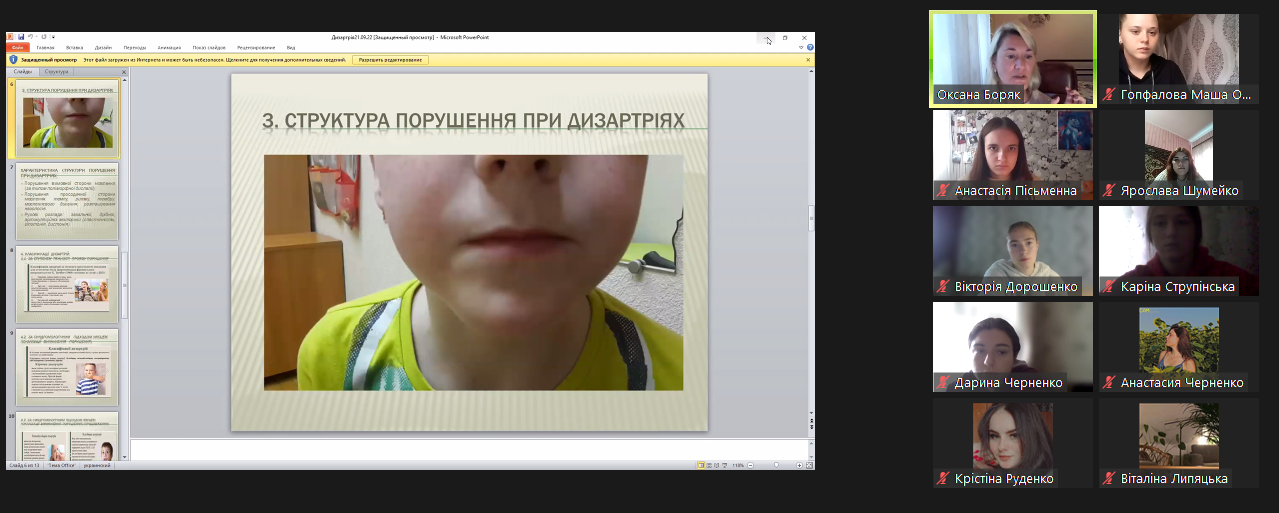Expand the ribbon using the chevron arrow
This screenshot has height=513, width=1279.
pos(800,47)
